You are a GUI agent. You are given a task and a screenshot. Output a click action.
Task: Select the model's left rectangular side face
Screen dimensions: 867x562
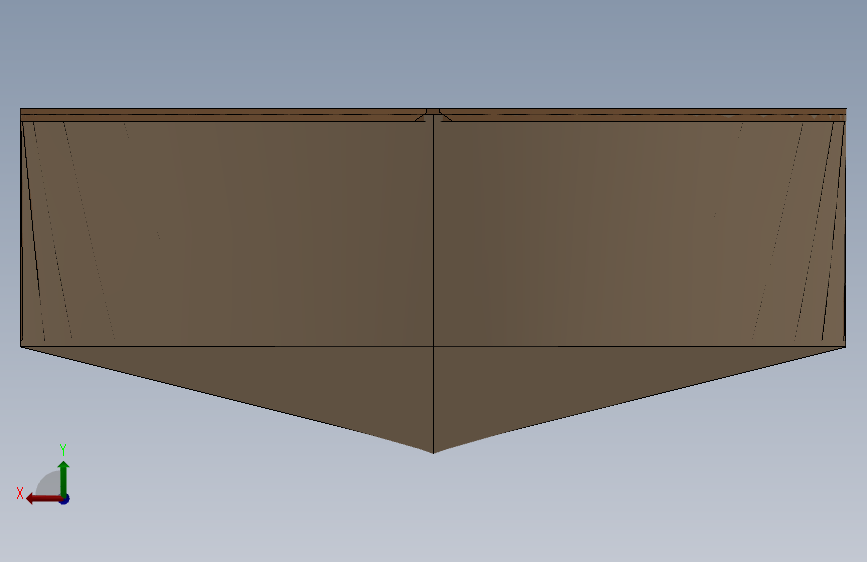pyautogui.click(x=227, y=233)
